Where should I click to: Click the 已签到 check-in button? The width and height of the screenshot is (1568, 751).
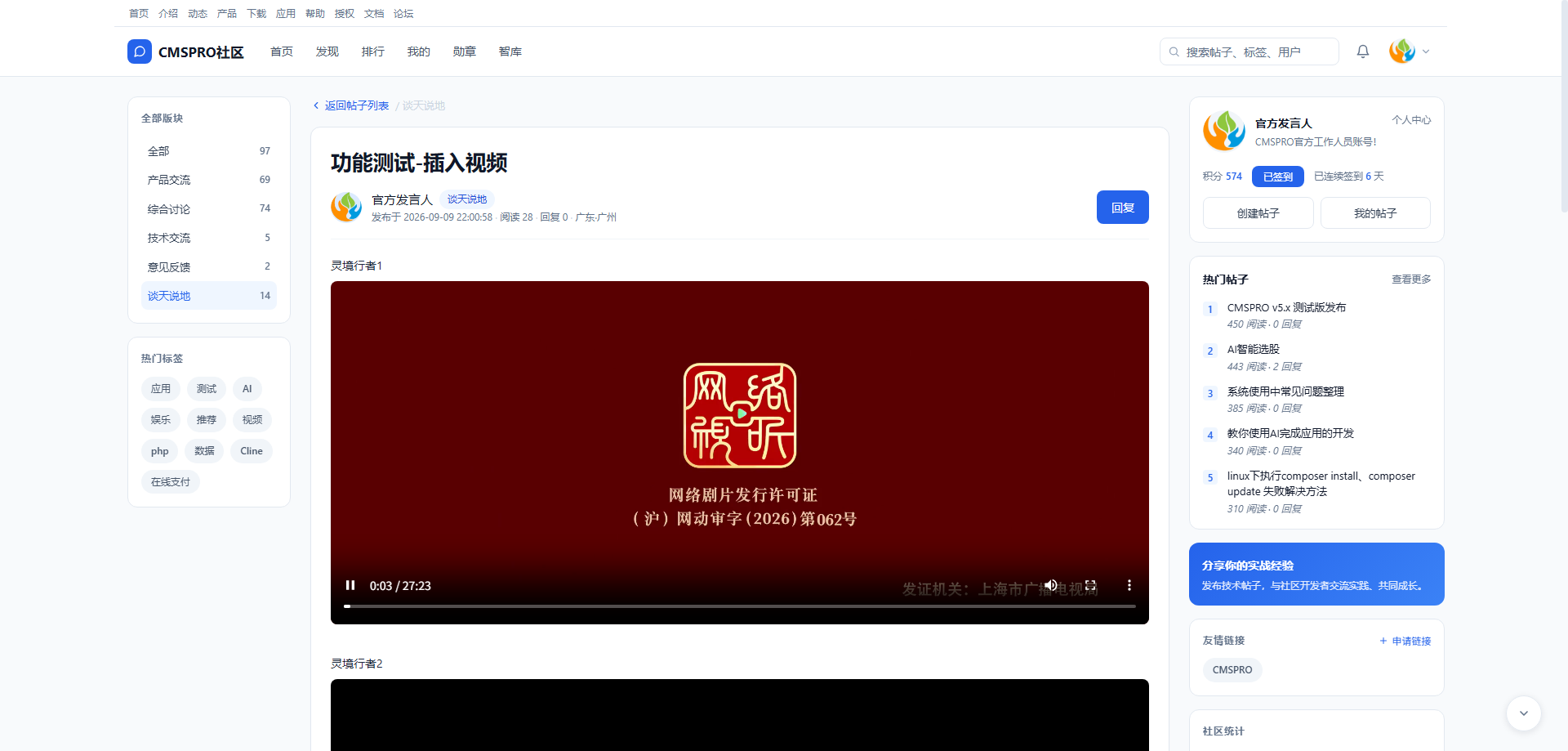point(1278,177)
